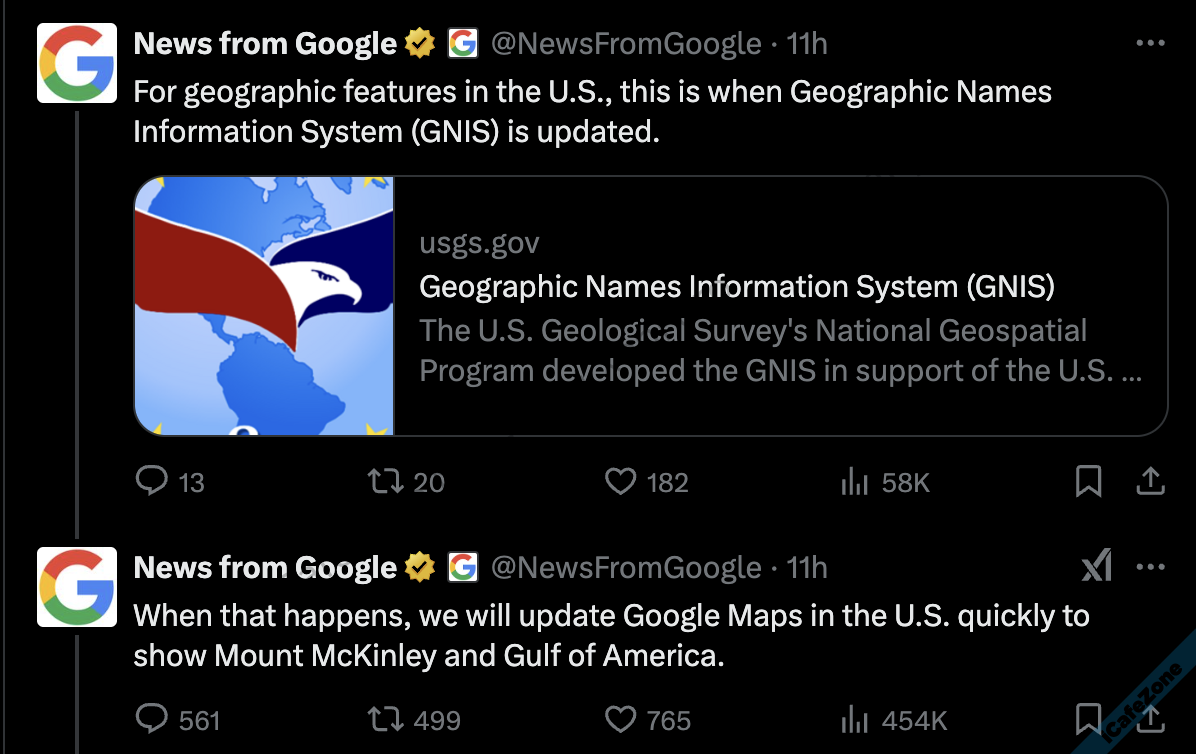View analytics showing 58K views

click(x=855, y=482)
